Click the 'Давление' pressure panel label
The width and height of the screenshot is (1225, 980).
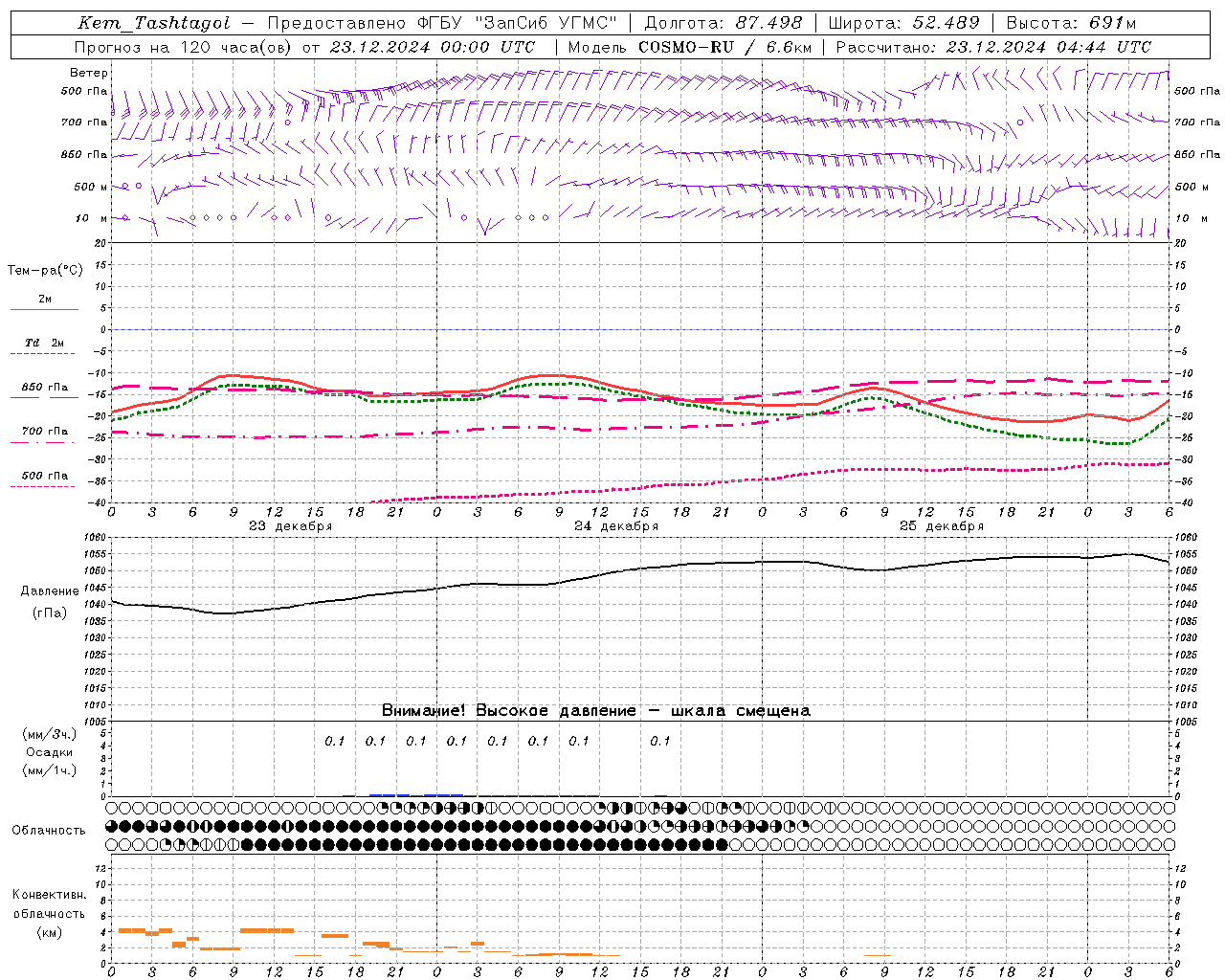(50, 591)
